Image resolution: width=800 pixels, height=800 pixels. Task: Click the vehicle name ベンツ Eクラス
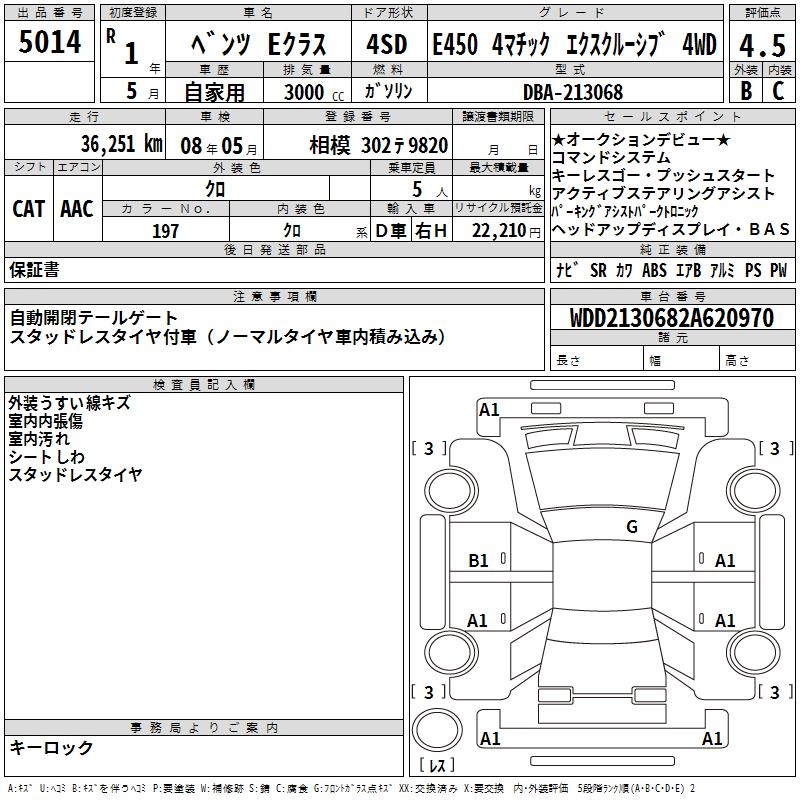(258, 44)
